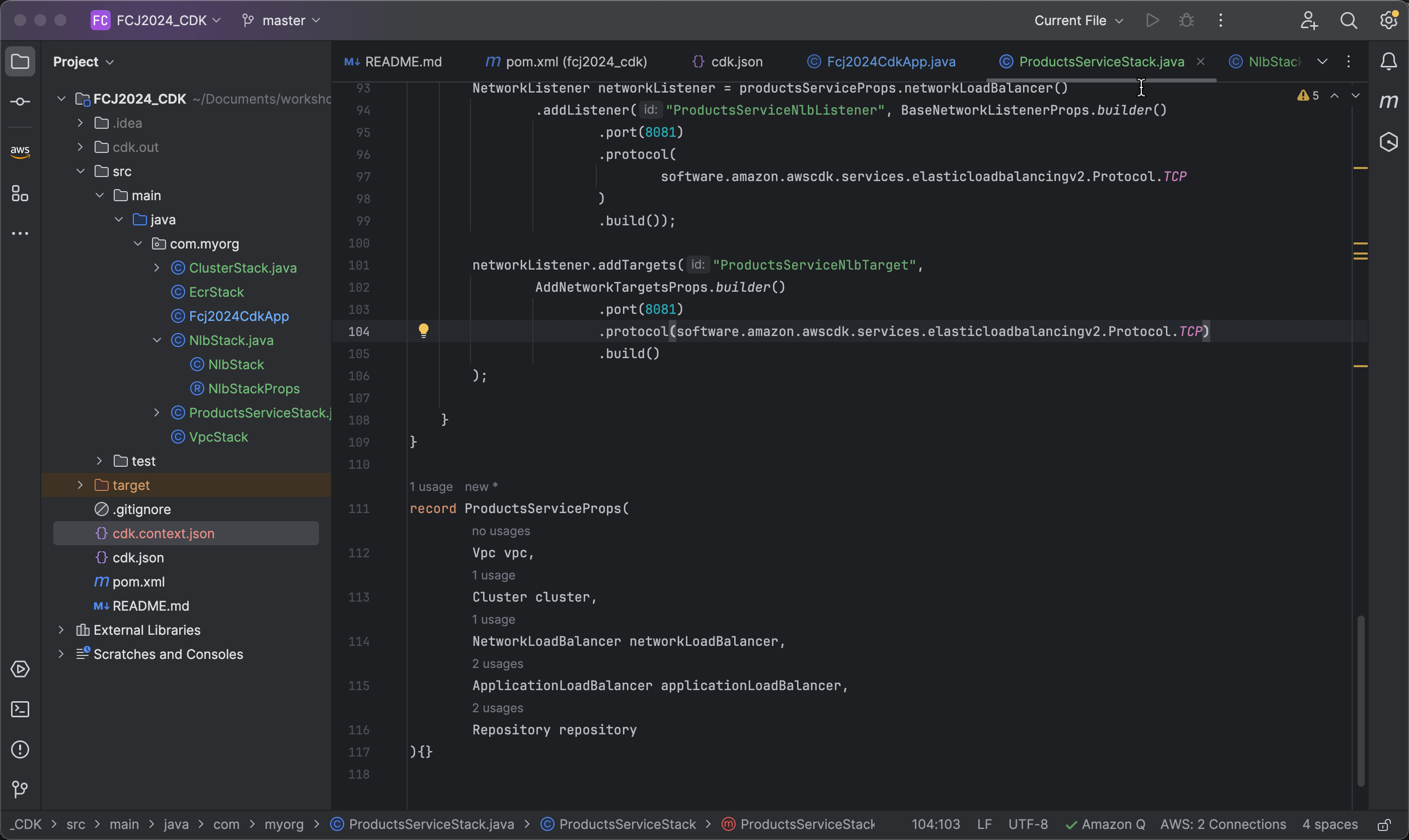This screenshot has height=840, width=1409.
Task: Go to next highlighted error
Action: 1355,96
